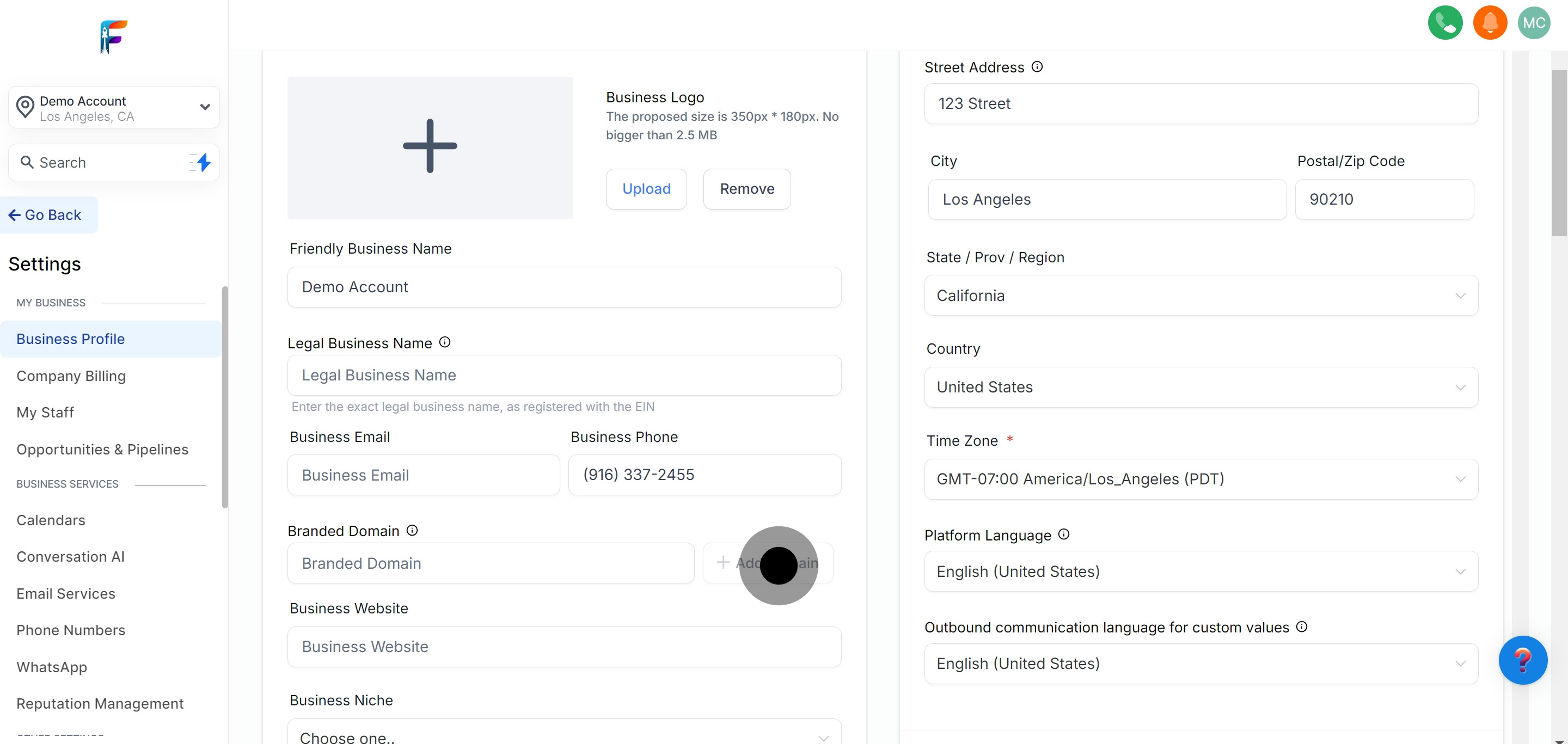Screen dimensions: 1568x744
Task: Click the page vertical scrollbar
Action: tap(1559, 153)
